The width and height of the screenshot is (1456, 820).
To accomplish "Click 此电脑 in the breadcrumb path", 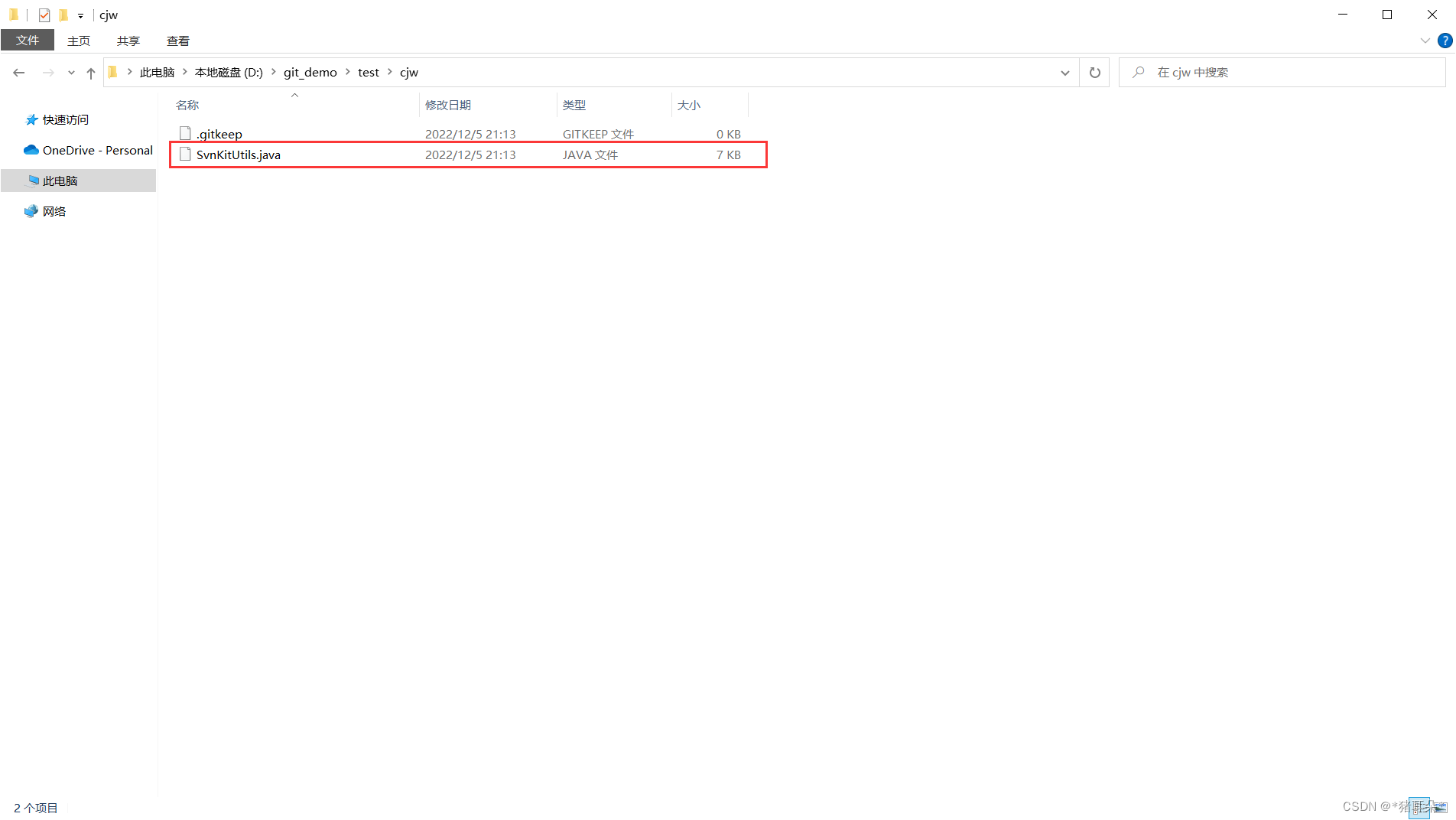I will pyautogui.click(x=158, y=72).
